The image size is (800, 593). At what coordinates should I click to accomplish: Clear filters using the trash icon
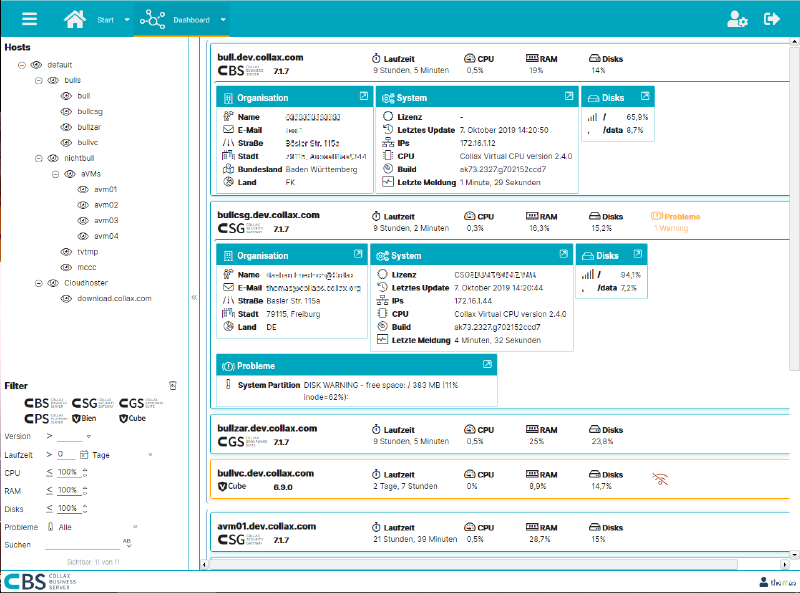[x=172, y=385]
